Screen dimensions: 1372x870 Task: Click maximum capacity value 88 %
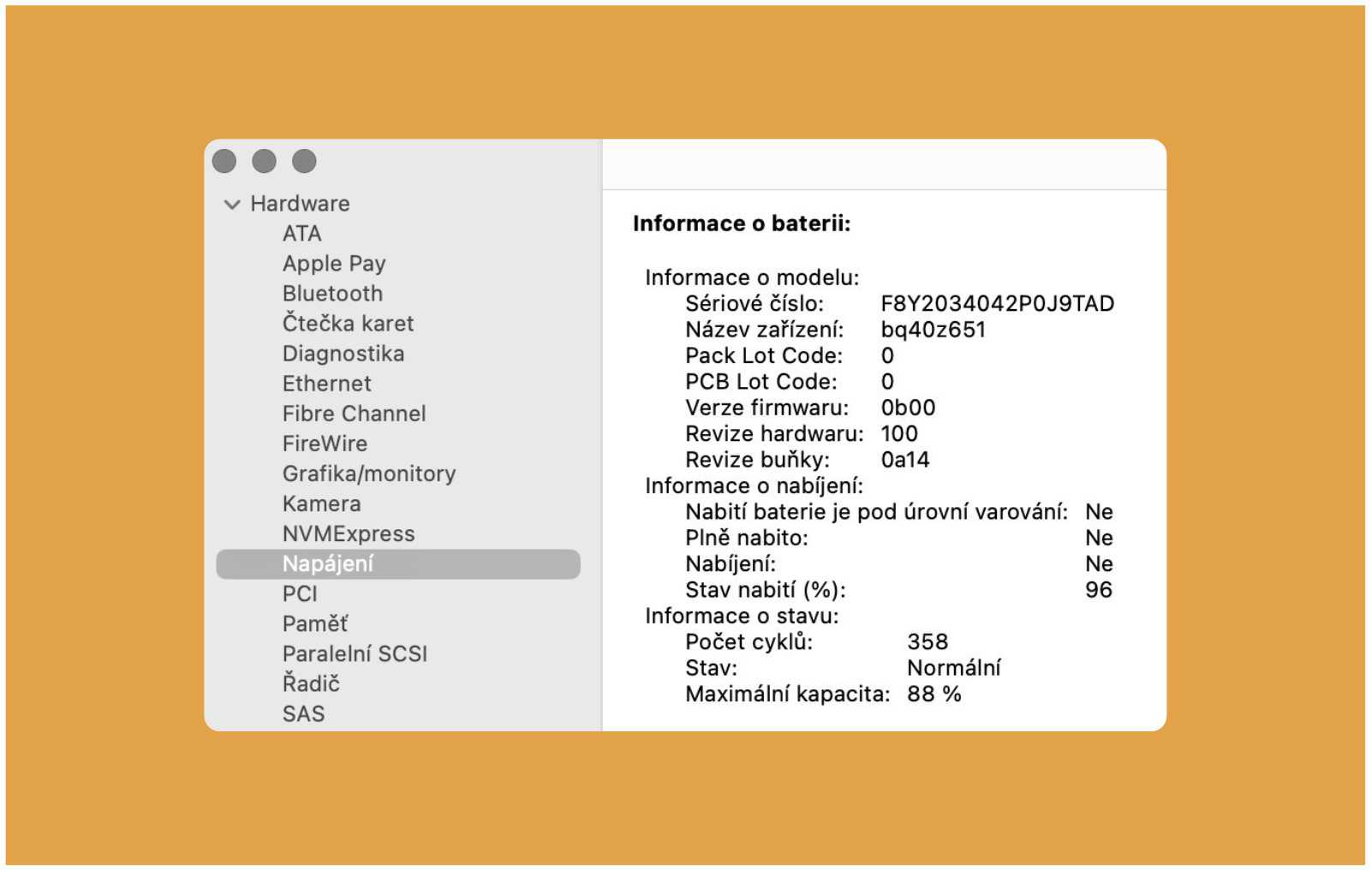click(934, 694)
